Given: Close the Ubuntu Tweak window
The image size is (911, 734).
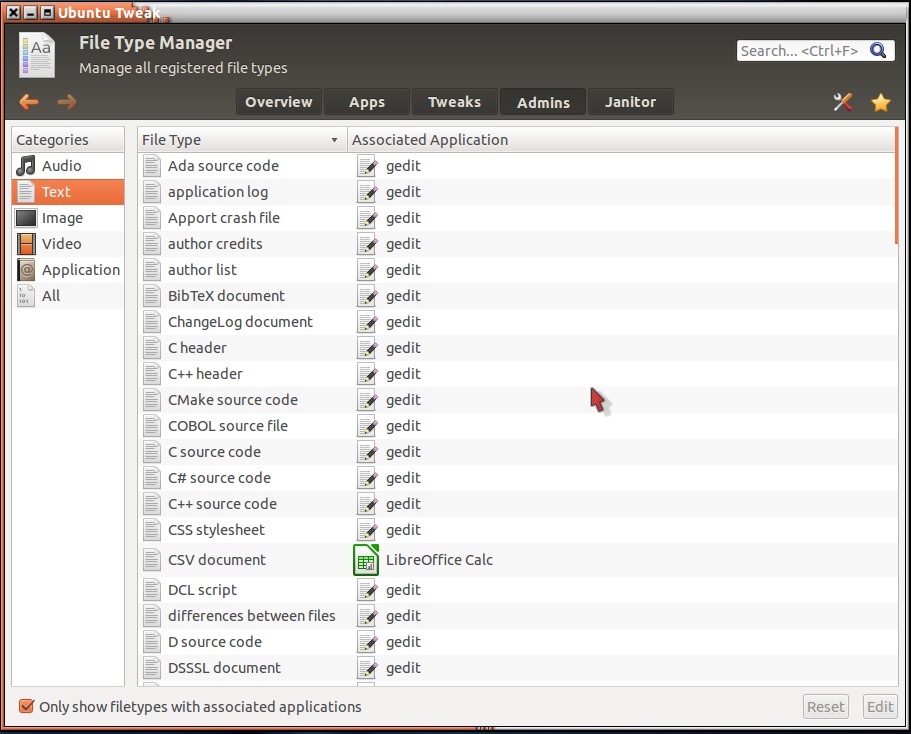Looking at the screenshot, I should click(13, 12).
